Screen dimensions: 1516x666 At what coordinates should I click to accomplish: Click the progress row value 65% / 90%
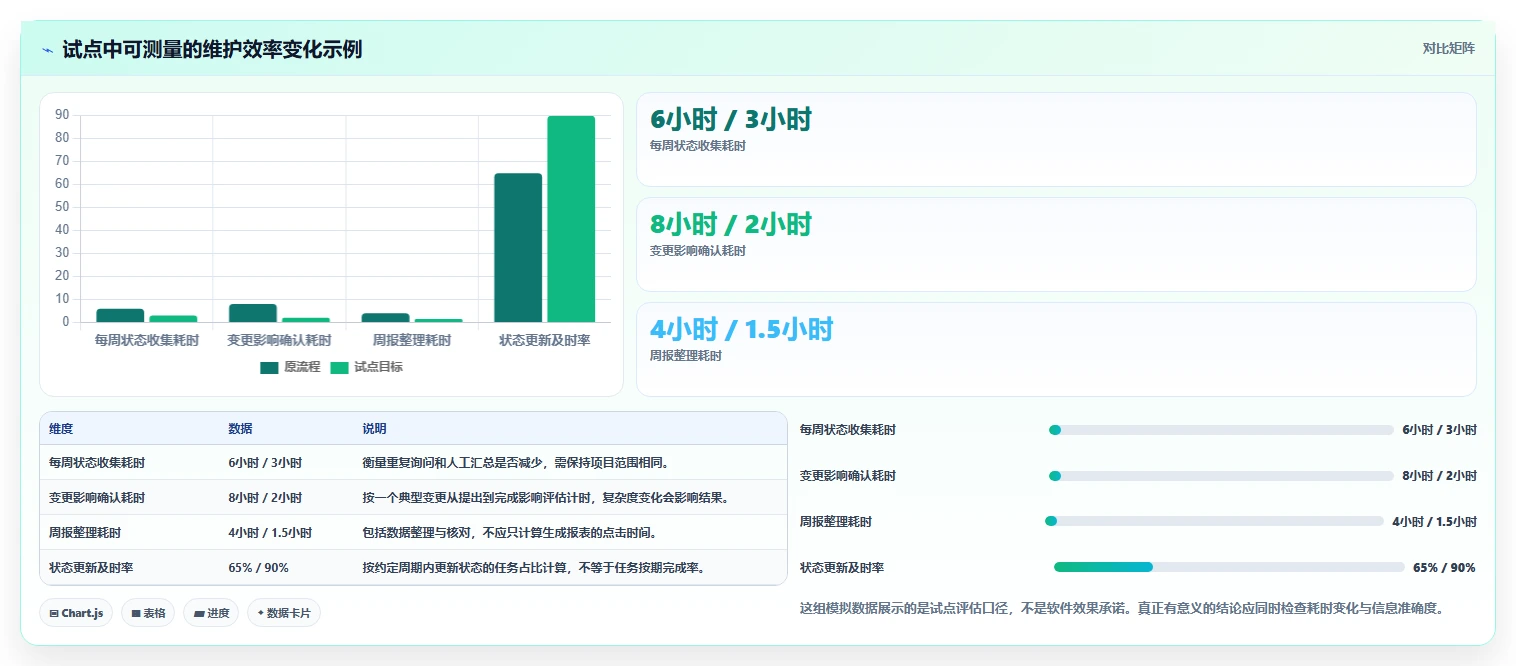click(1444, 568)
